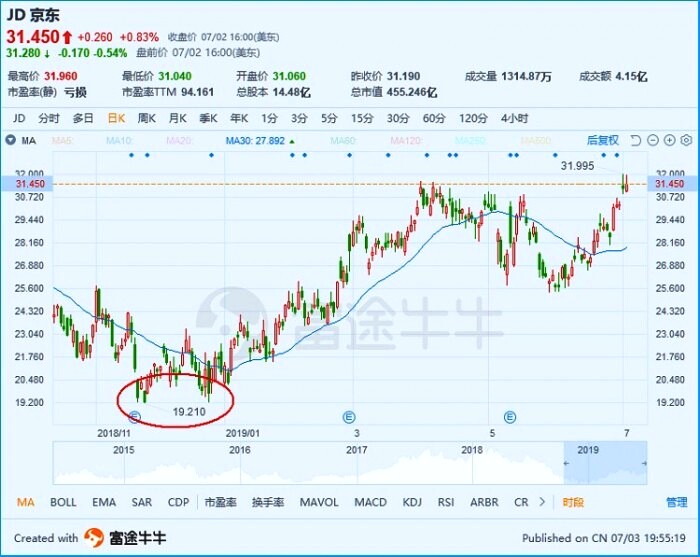
Task: Expand more indicators with right chevron
Action: [542, 502]
